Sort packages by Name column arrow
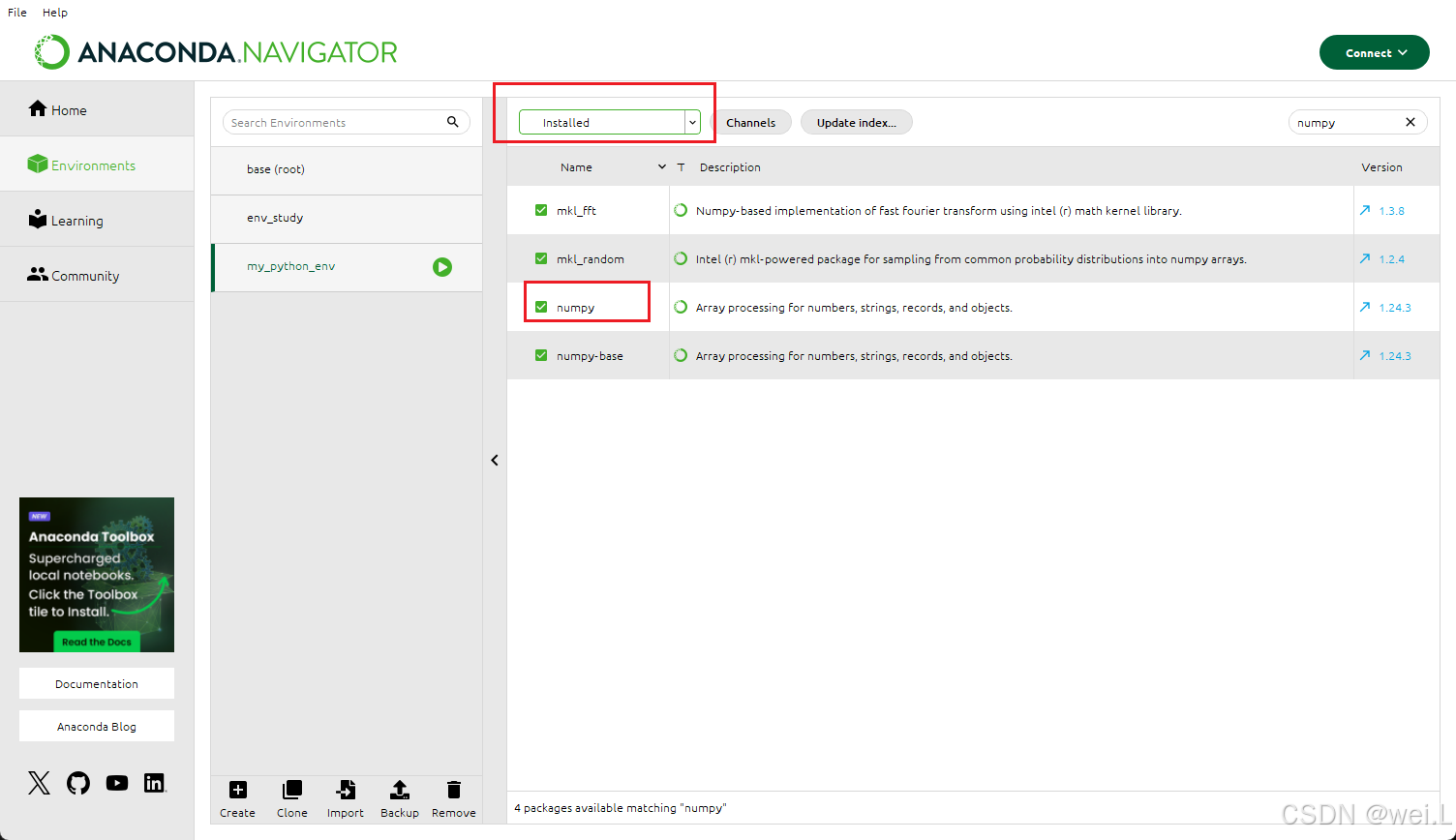This screenshot has width=1456, height=840. click(x=662, y=166)
